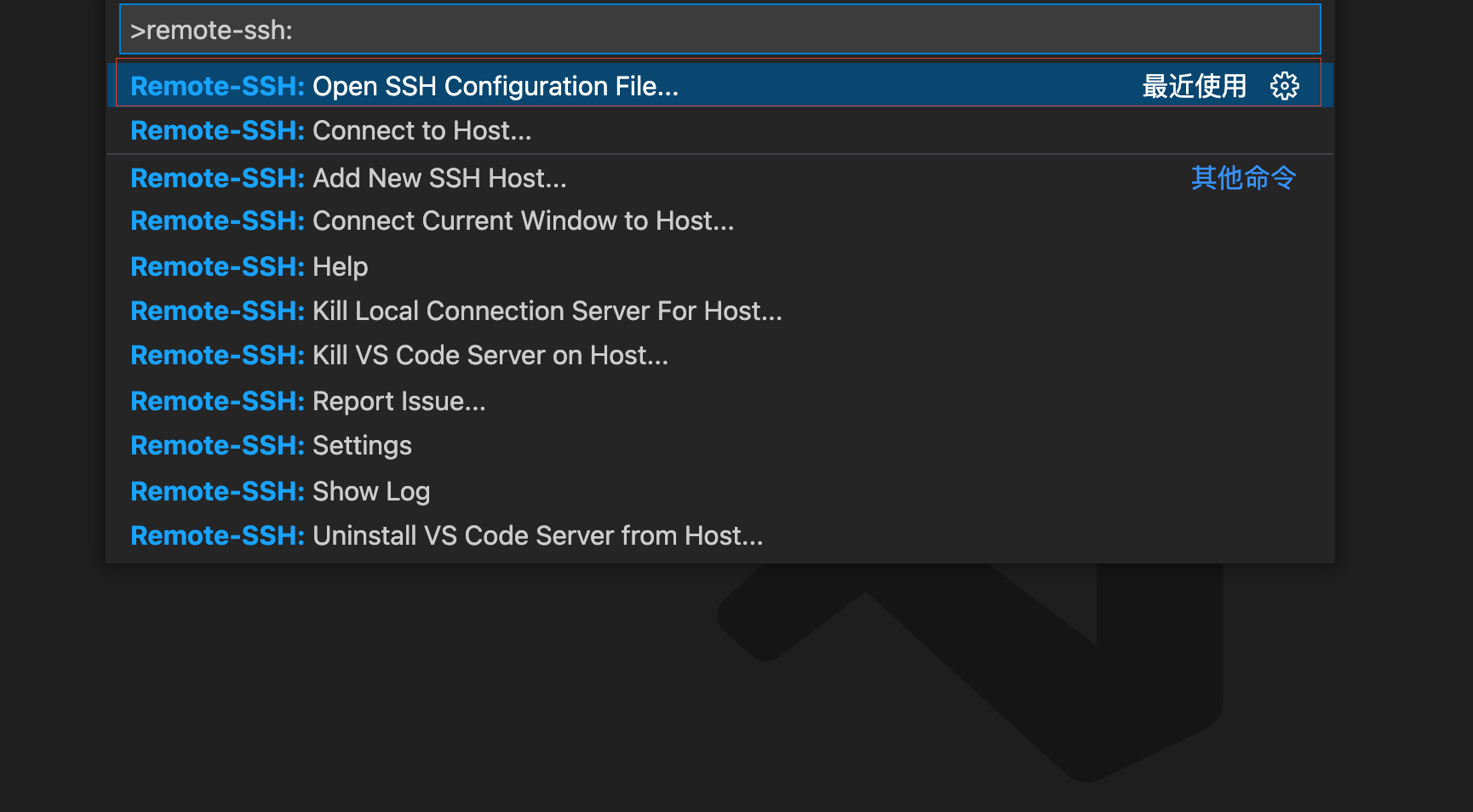Click the gear icon to configure keybinding
Viewport: 1473px width, 812px height.
point(1284,86)
